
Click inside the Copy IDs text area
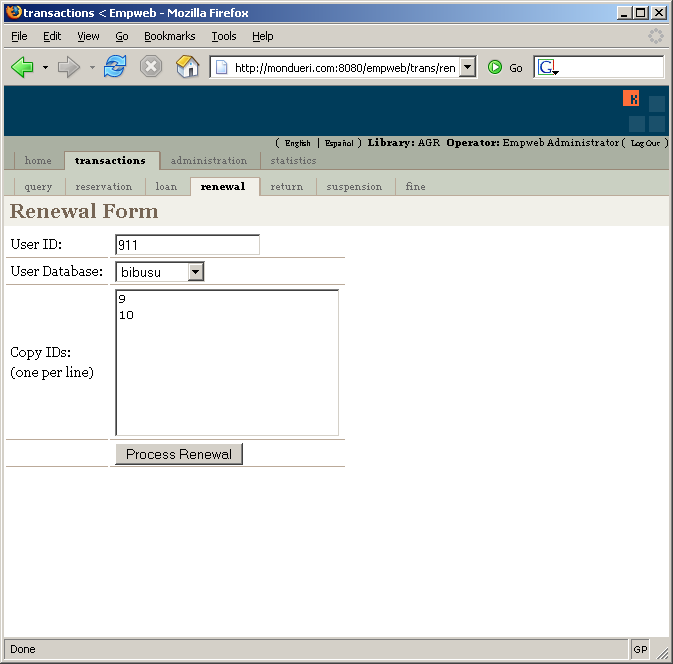tap(227, 363)
